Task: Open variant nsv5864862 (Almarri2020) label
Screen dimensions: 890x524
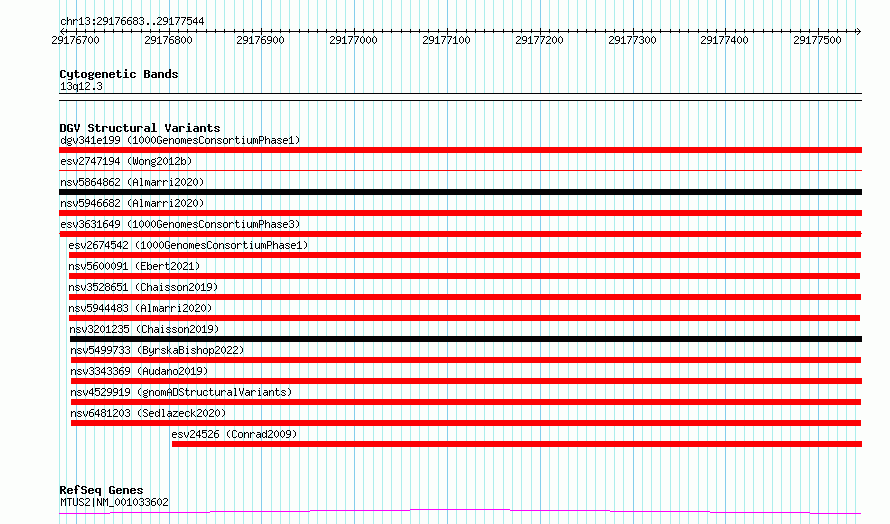Action: [x=132, y=182]
